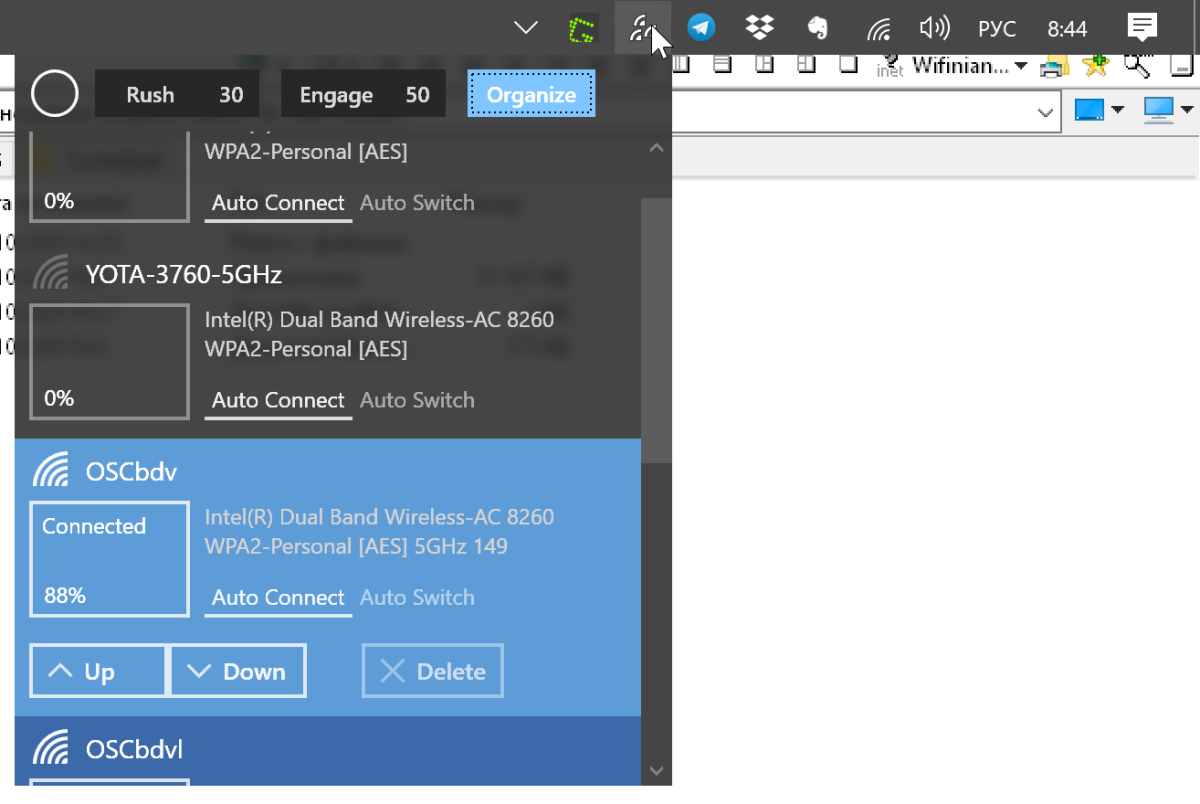1200x804 pixels.
Task: Click the profile list scrollbar thumb
Action: pyautogui.click(x=656, y=330)
